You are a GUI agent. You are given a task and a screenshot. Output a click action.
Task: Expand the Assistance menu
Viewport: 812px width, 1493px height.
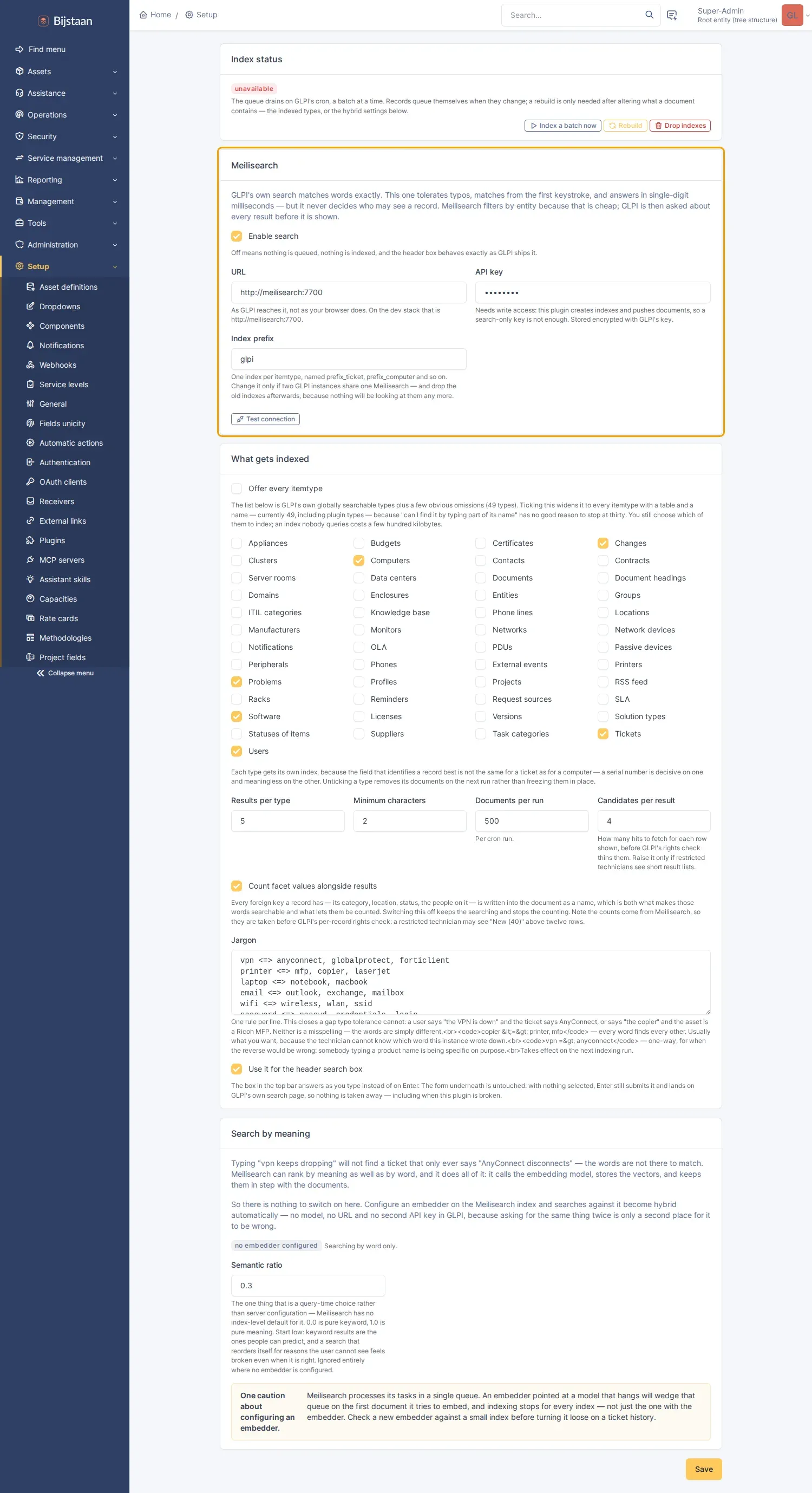pos(65,93)
